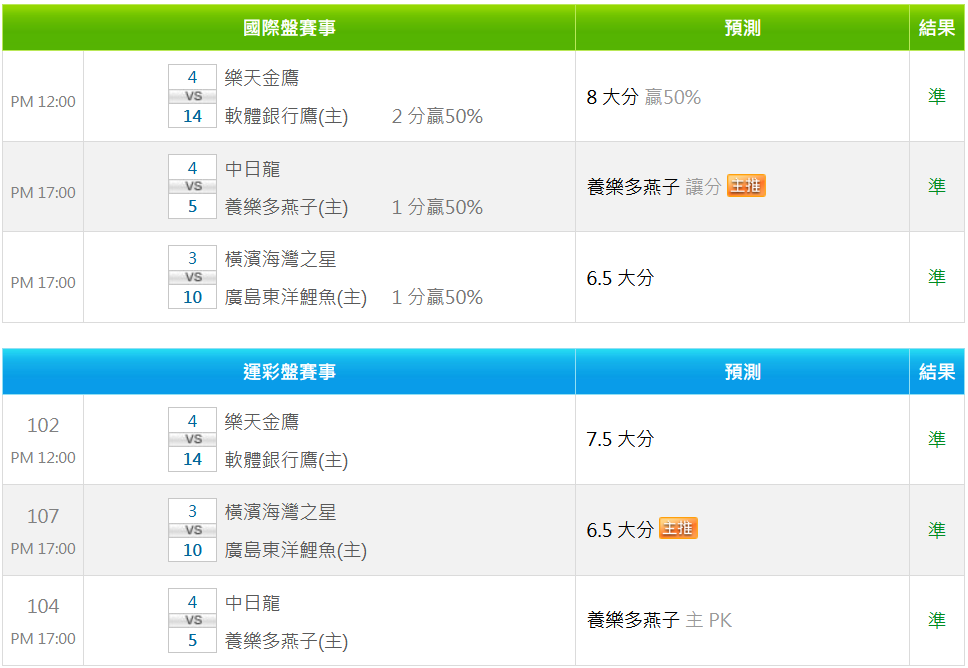968x668 pixels.
Task: Click 主推 badge in game 107 row
Action: (678, 528)
